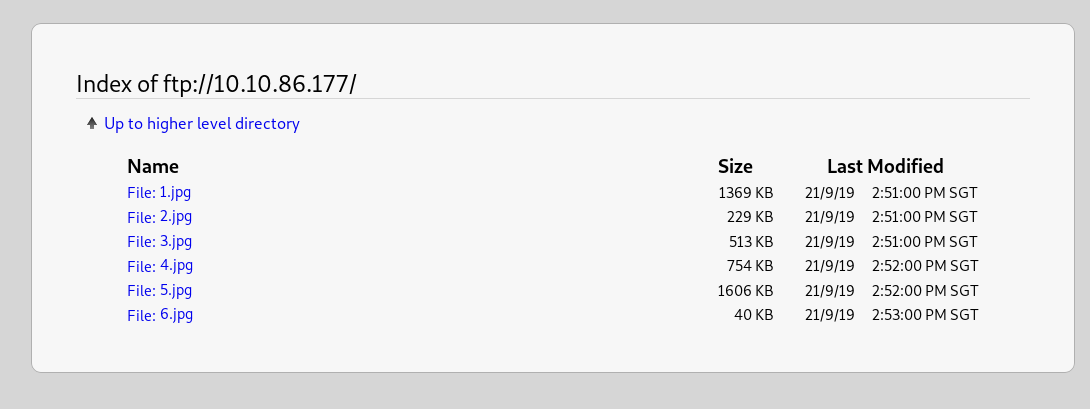
Task: Click the 229 KB size value
Action: point(750,217)
